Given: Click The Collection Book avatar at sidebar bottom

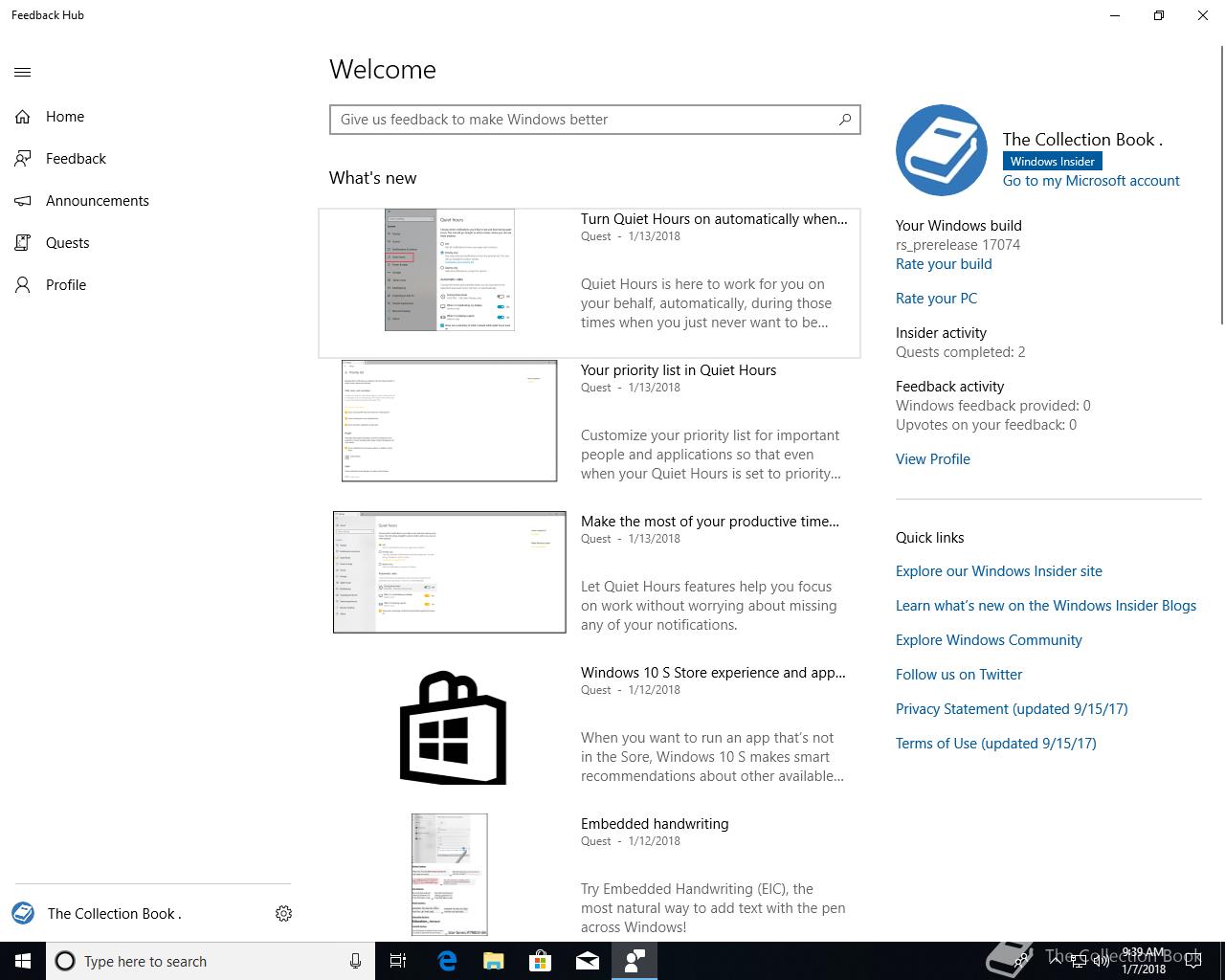Looking at the screenshot, I should tap(23, 913).
